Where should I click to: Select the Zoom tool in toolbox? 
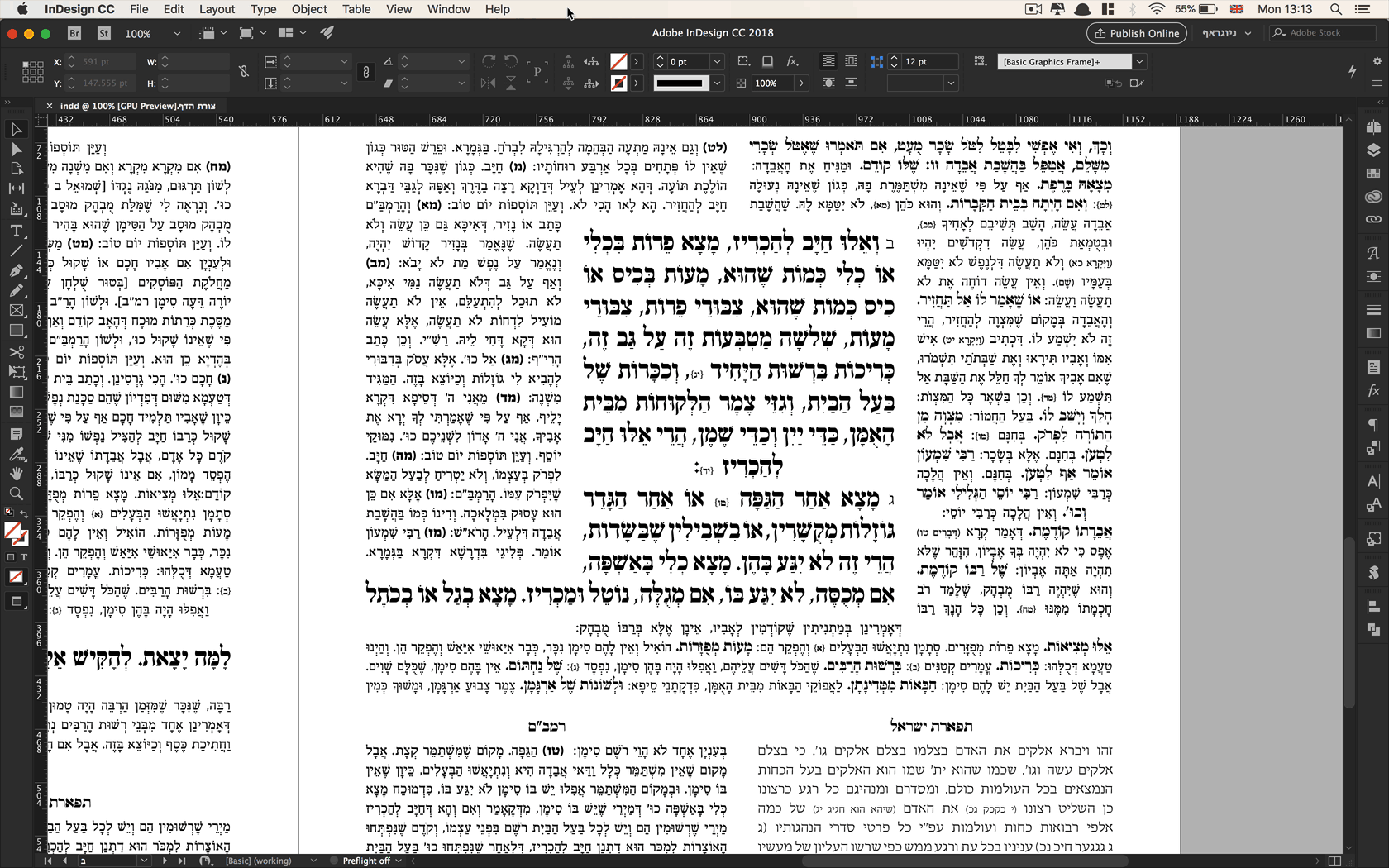16,494
